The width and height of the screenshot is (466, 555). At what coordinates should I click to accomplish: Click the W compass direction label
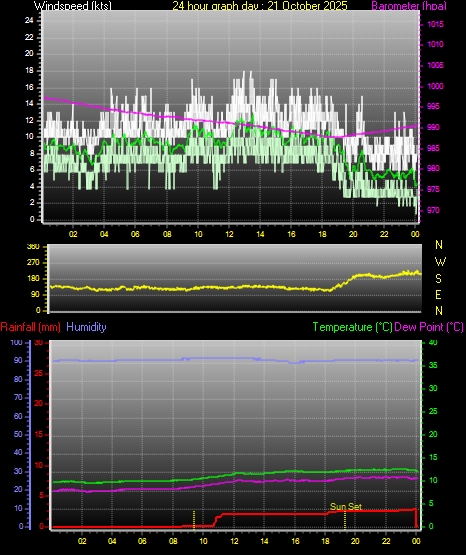[440, 262]
